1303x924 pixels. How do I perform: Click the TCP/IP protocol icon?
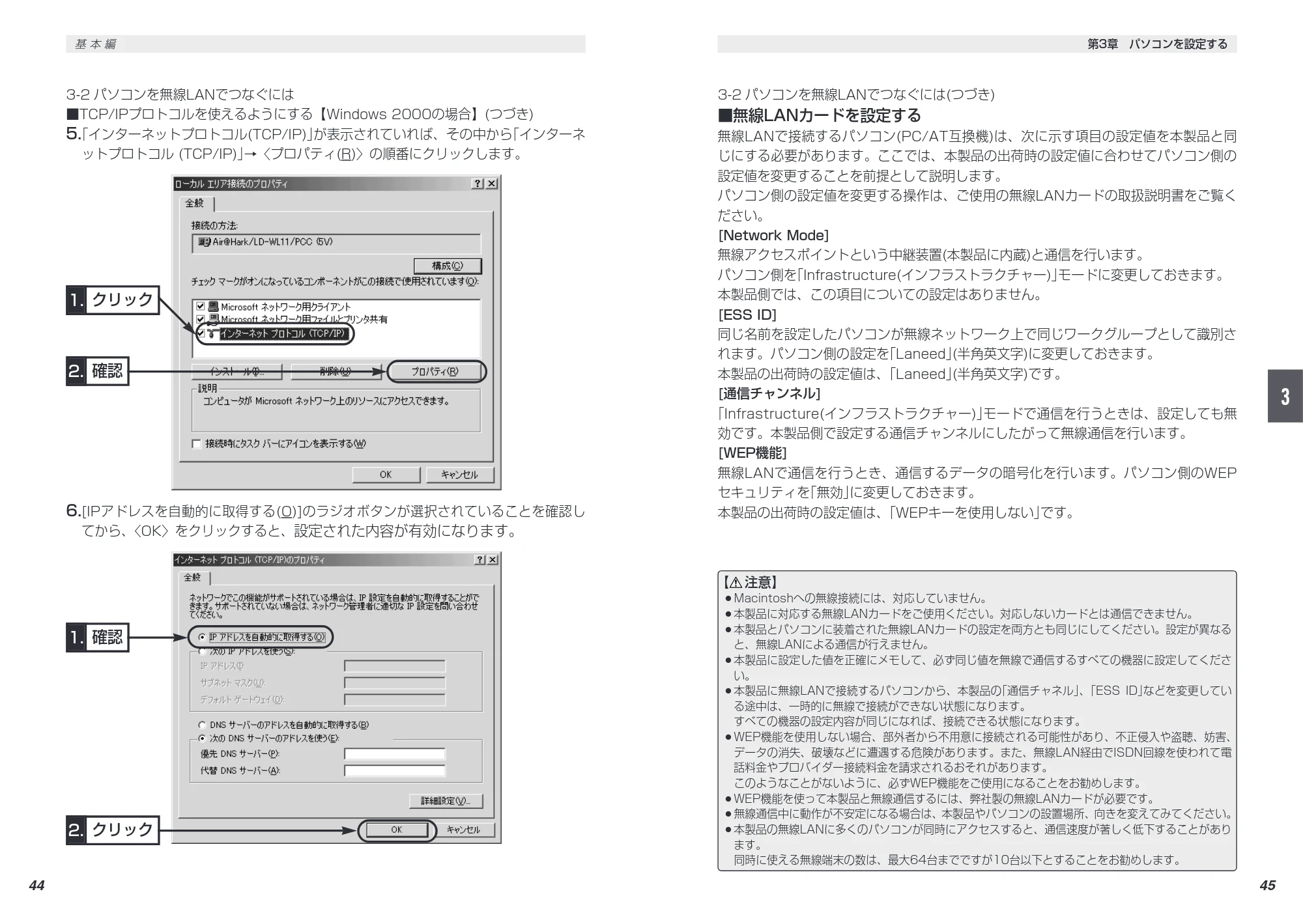[213, 333]
